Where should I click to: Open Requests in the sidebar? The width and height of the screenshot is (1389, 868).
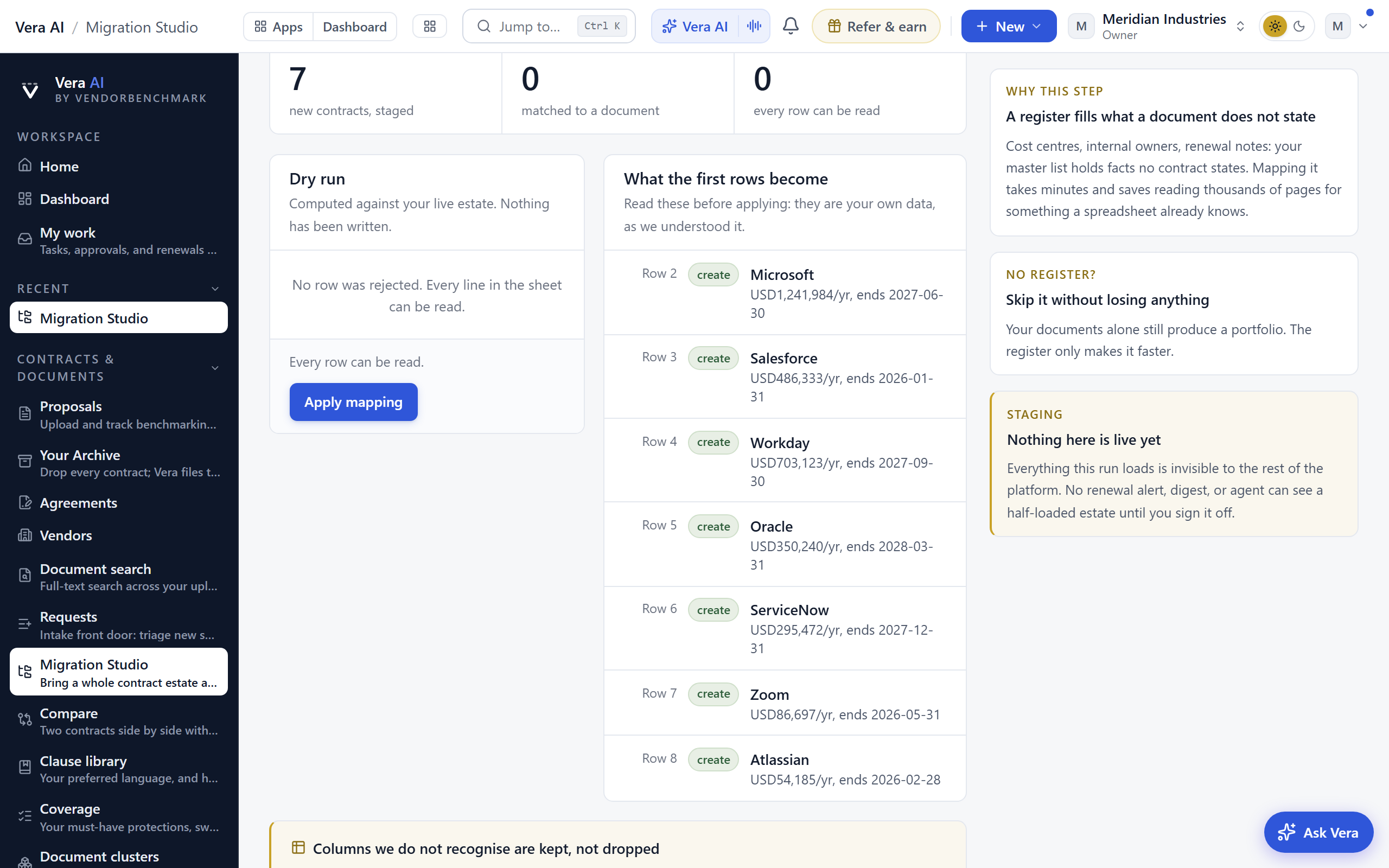pos(119,624)
